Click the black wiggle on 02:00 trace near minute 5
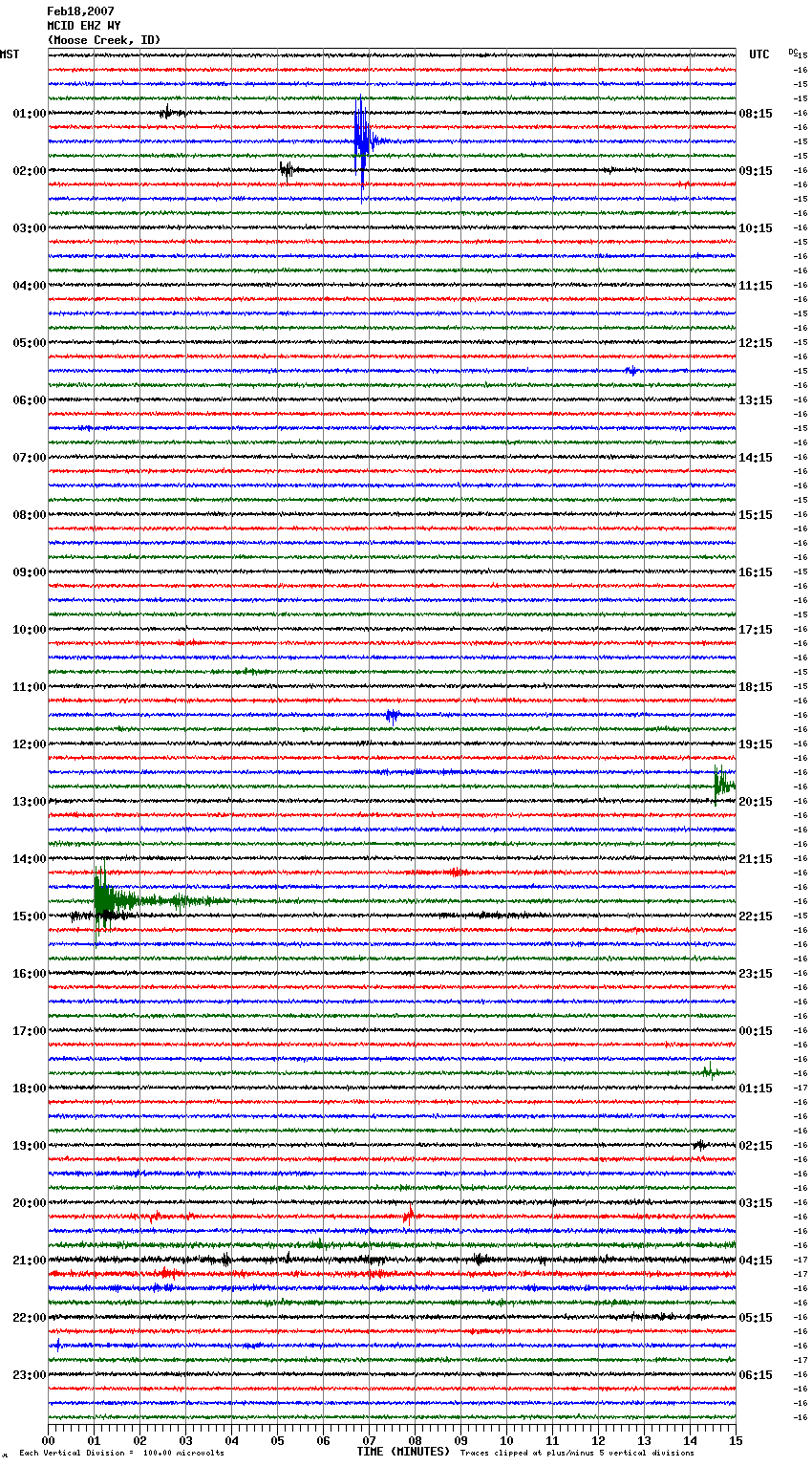The image size is (812, 1466). [x=287, y=170]
